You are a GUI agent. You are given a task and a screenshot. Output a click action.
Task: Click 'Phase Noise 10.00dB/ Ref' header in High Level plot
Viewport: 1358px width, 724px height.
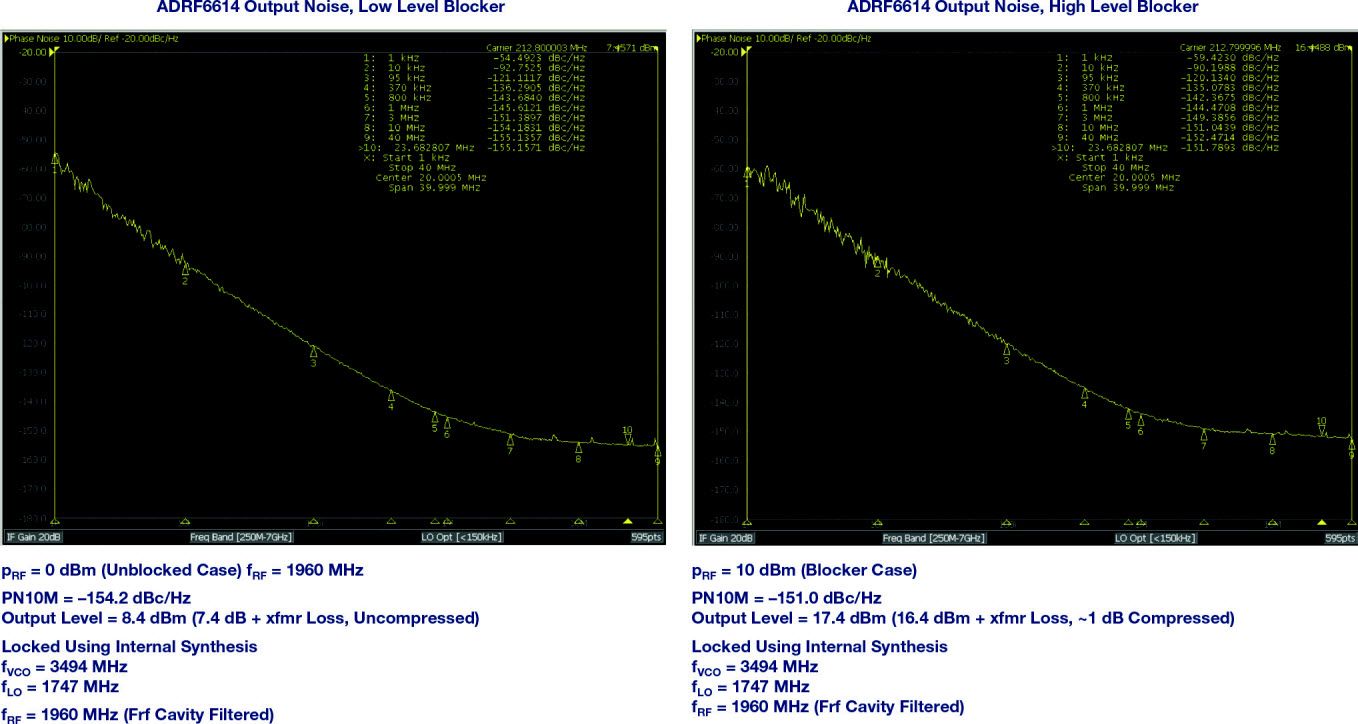coord(784,38)
